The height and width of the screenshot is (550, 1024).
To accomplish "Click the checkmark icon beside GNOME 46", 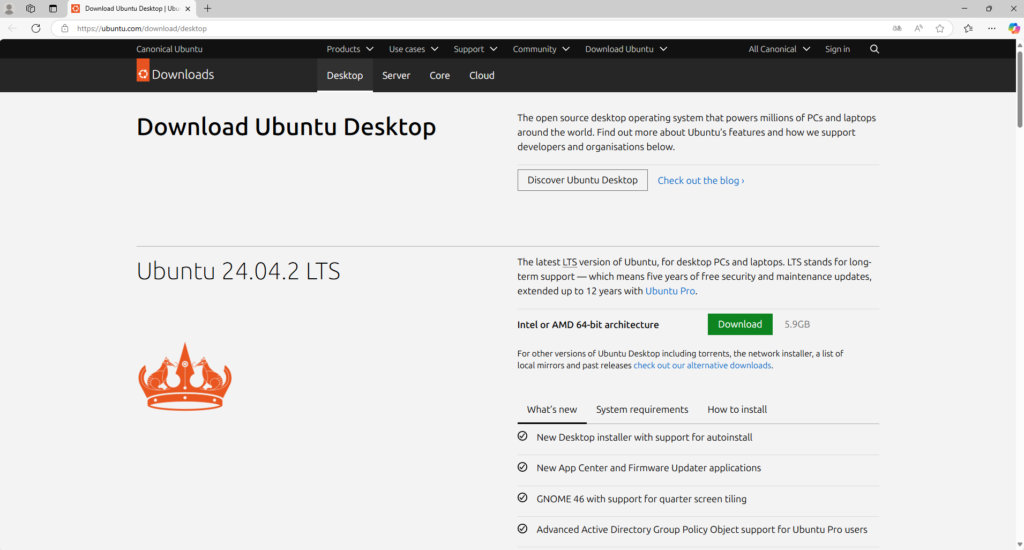I will 522,498.
